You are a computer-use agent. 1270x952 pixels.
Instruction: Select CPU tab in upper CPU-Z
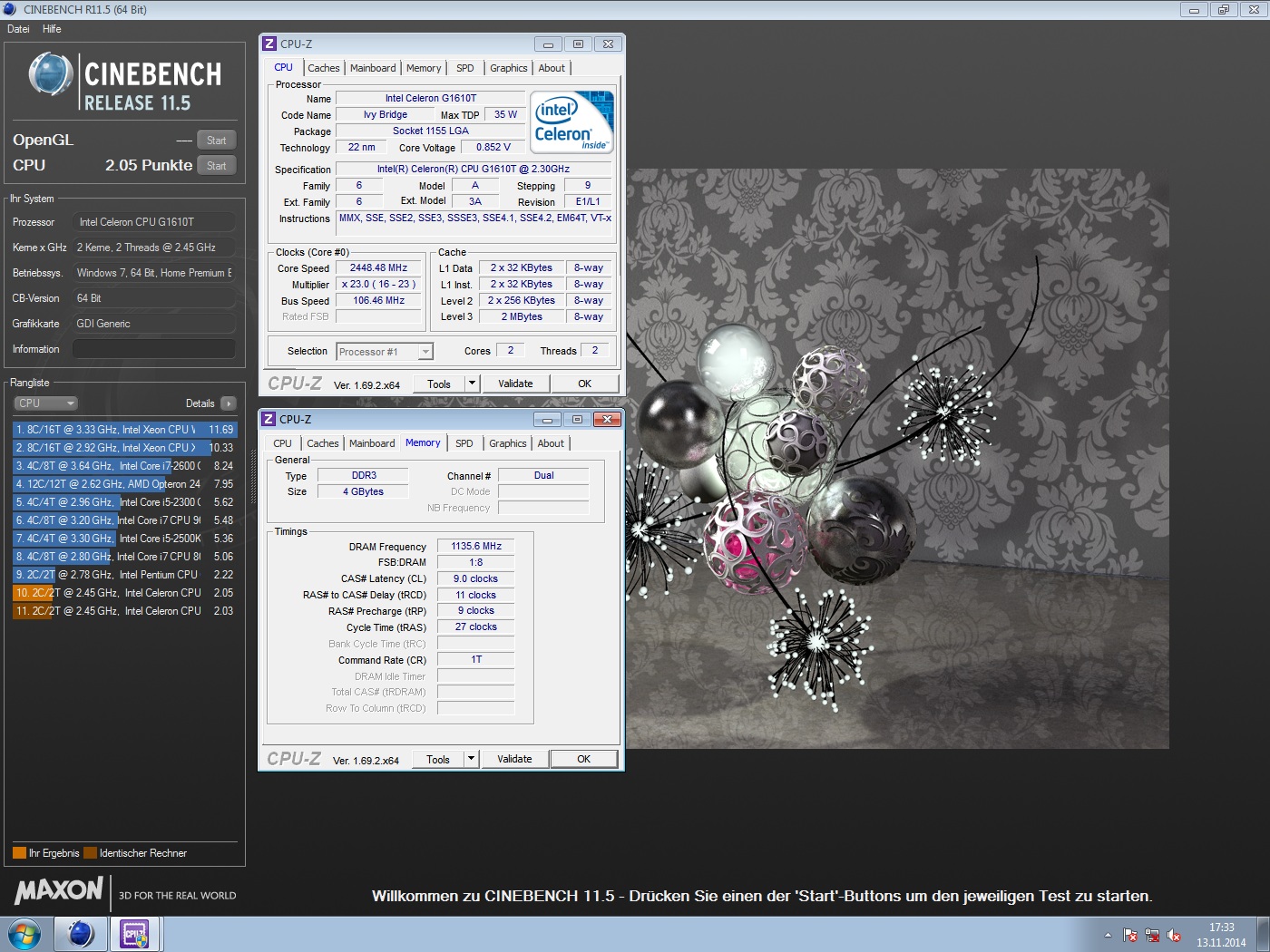(x=284, y=67)
